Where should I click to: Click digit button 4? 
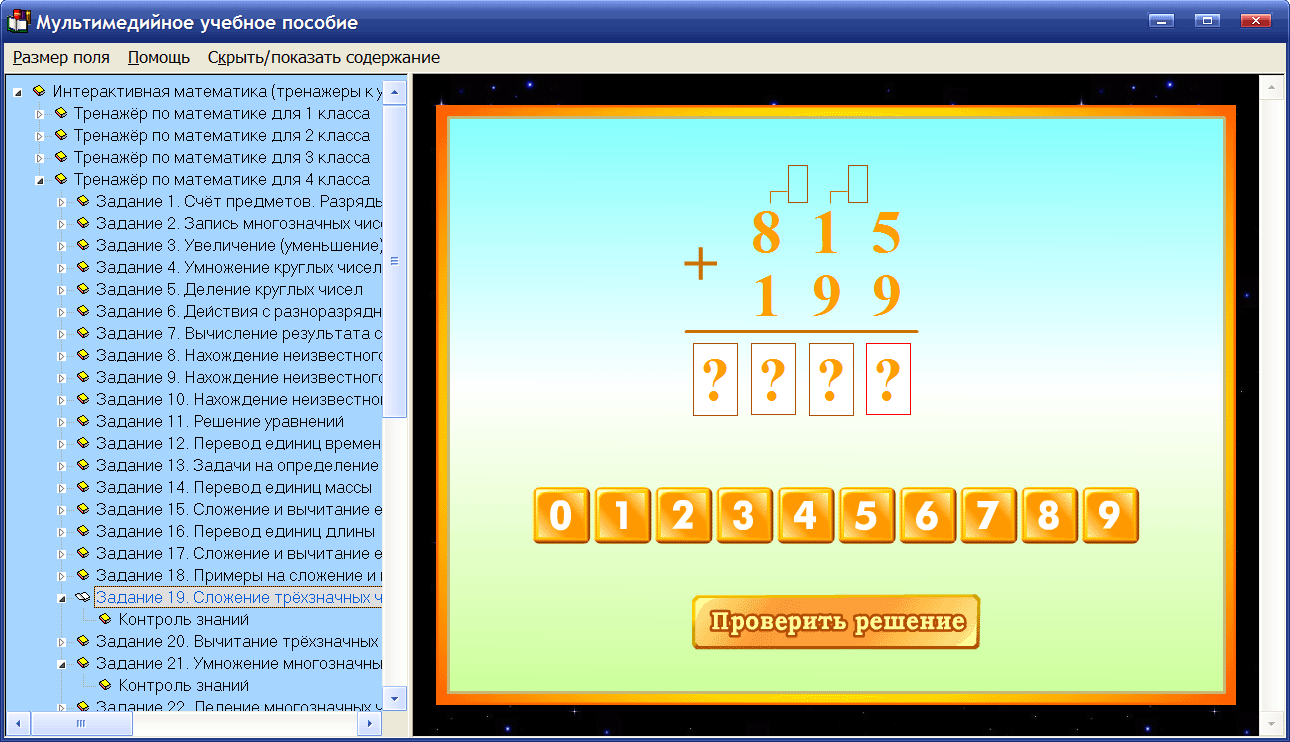(x=805, y=515)
